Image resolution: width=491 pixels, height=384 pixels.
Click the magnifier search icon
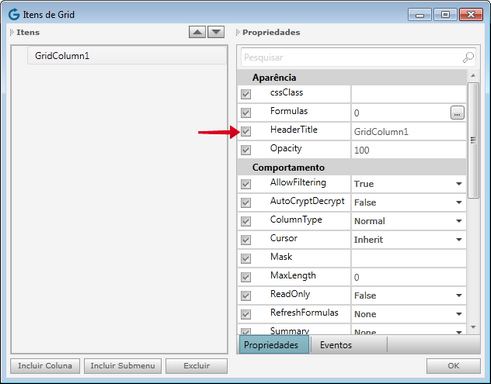(x=468, y=57)
